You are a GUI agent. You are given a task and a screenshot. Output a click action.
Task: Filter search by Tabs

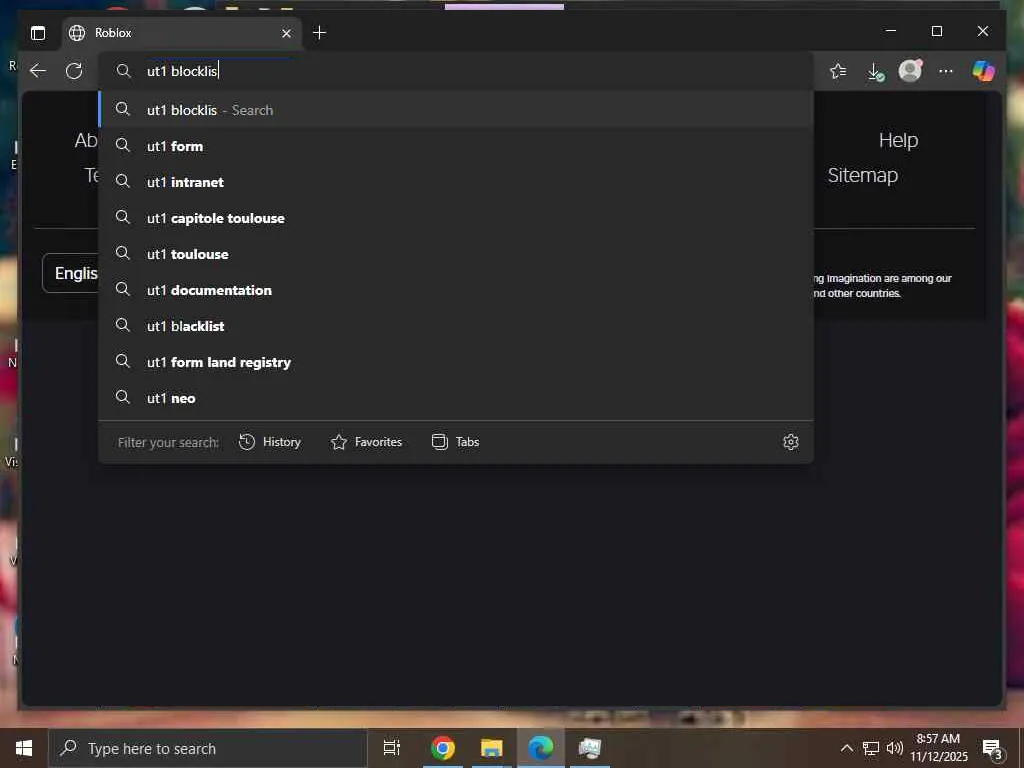pyautogui.click(x=456, y=442)
